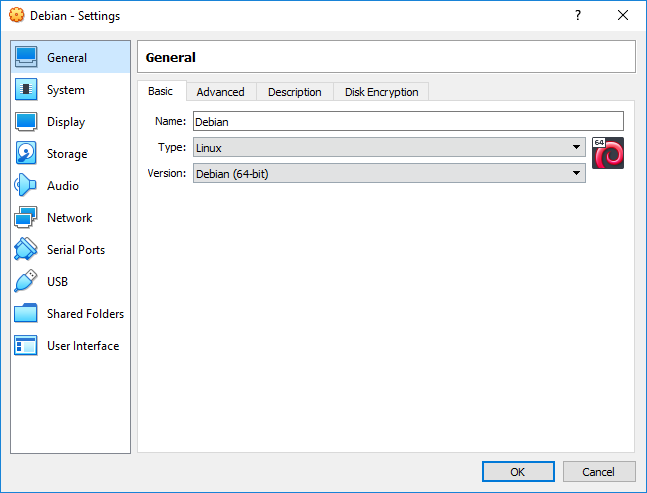Select the Network label in sidebar
The height and width of the screenshot is (493, 647).
(70, 218)
